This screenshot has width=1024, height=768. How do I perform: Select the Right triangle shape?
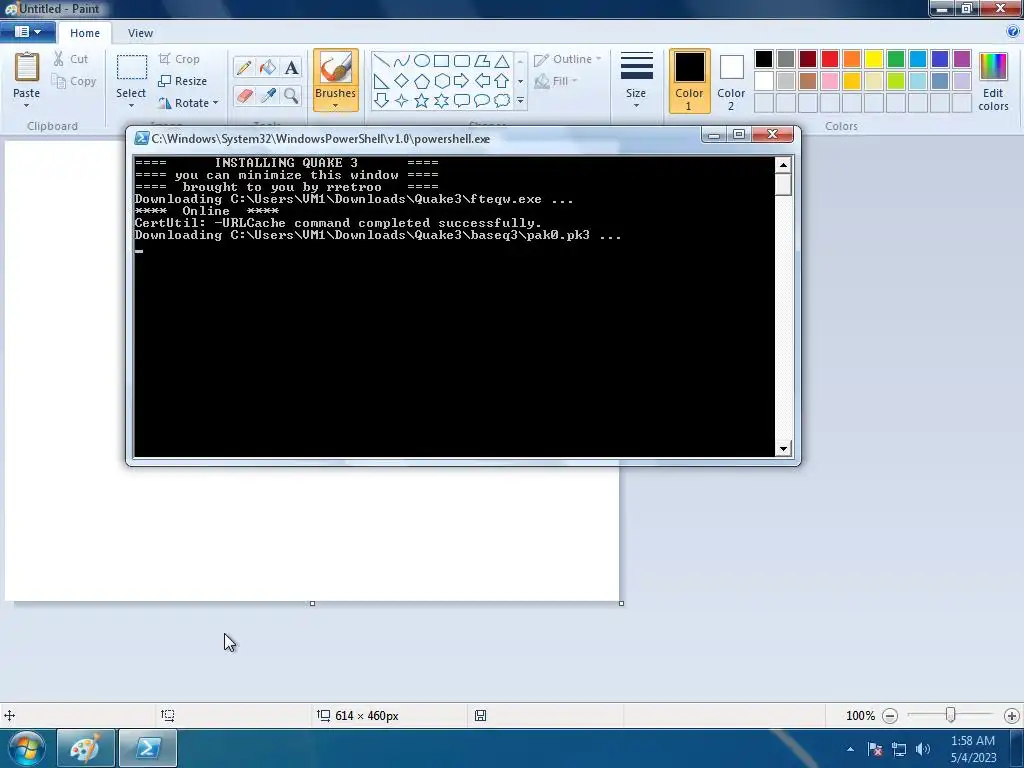[x=381, y=81]
